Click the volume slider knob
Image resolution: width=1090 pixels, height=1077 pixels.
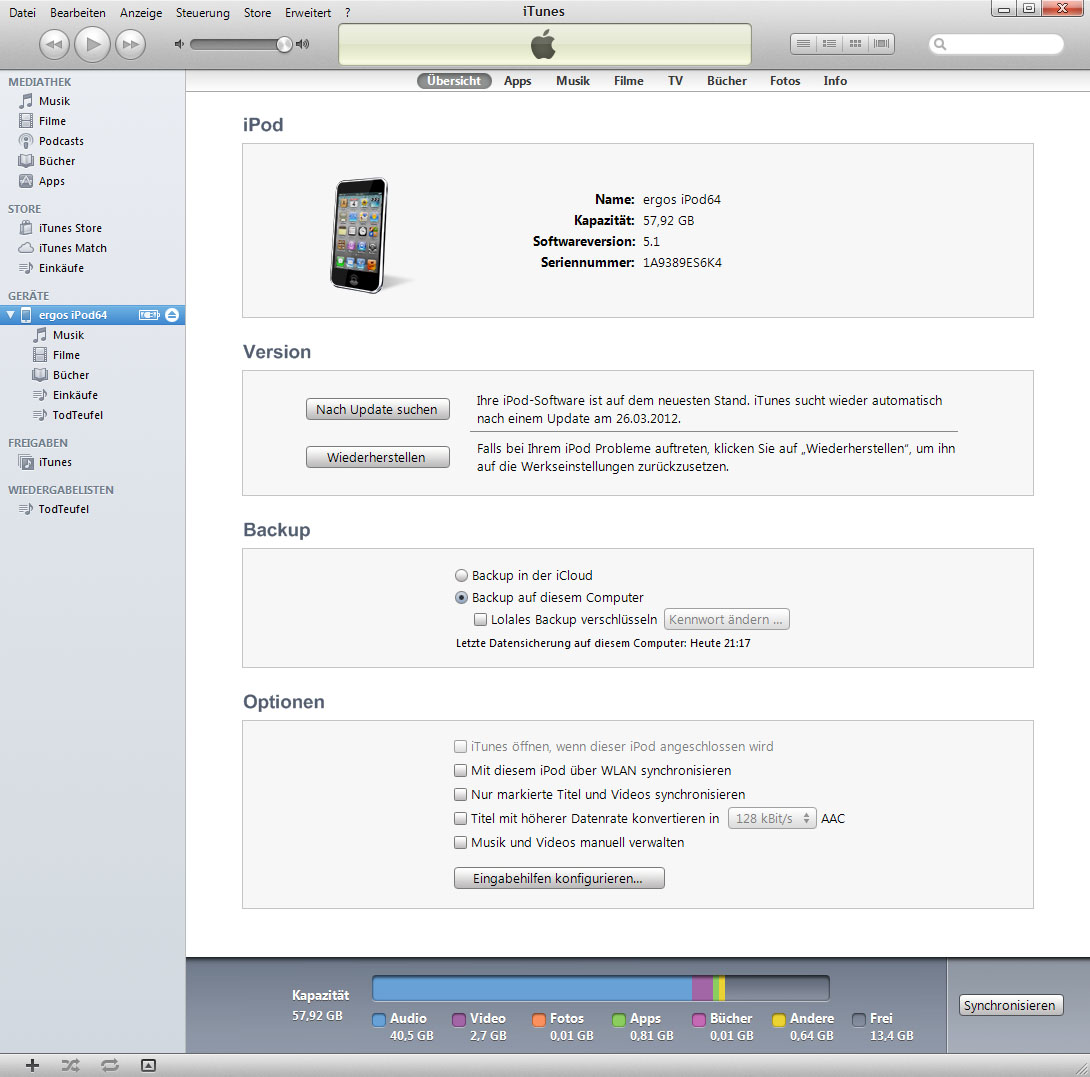pyautogui.click(x=284, y=44)
